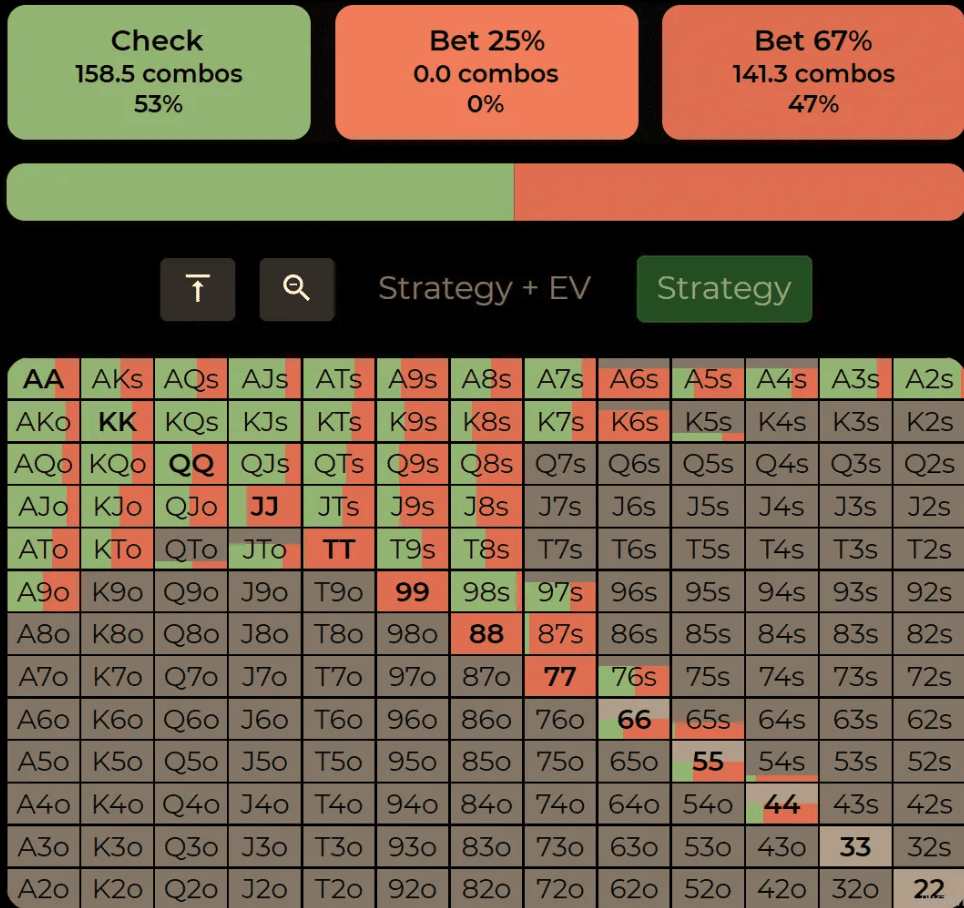
Task: Select the 87s suited connector cell
Action: pos(560,635)
